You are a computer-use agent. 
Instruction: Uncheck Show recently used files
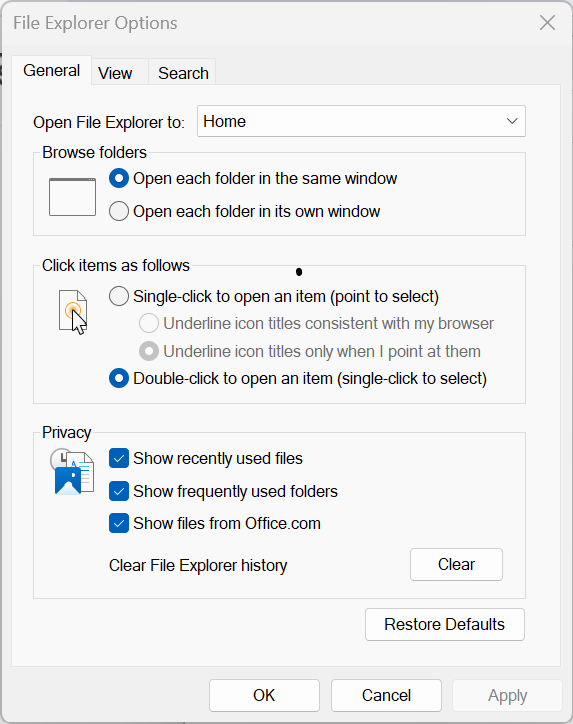click(119, 459)
